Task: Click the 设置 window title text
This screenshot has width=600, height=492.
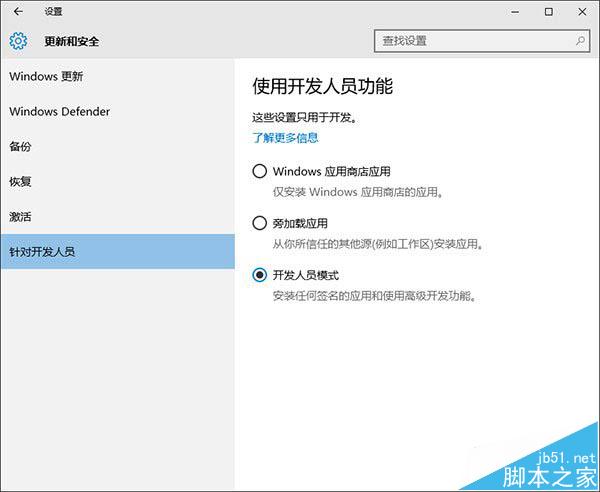Action: tap(53, 12)
